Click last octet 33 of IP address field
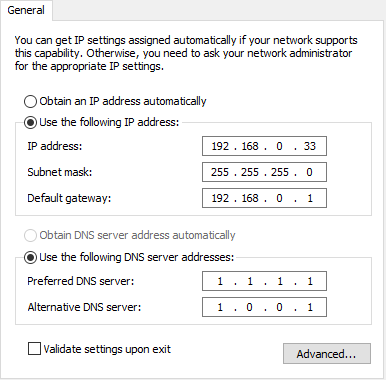 tap(309, 146)
